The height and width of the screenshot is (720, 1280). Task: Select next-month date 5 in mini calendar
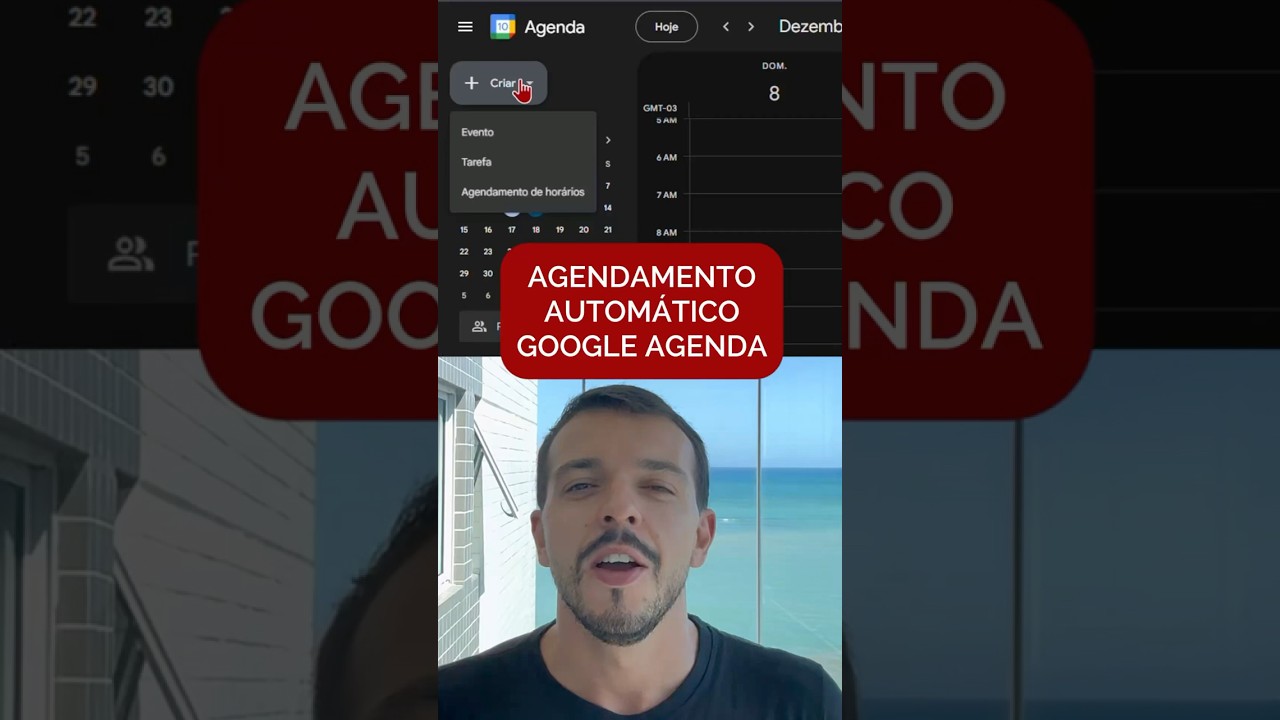[464, 296]
